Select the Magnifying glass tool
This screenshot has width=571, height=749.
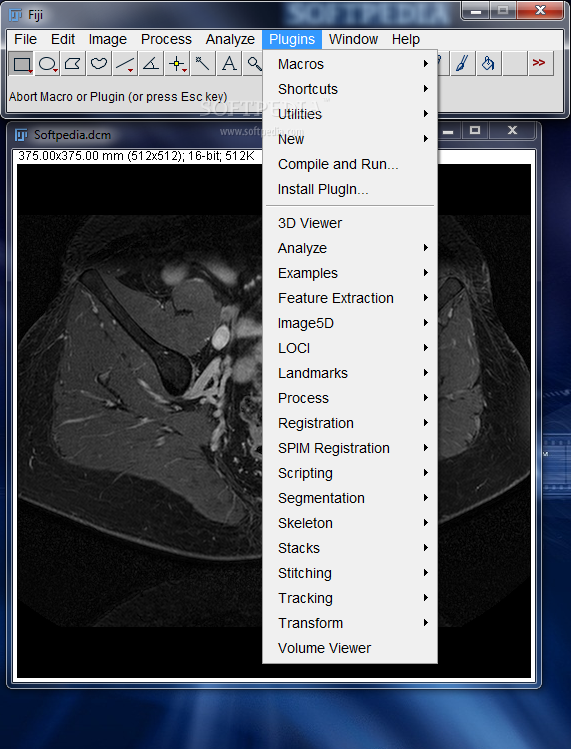[253, 64]
